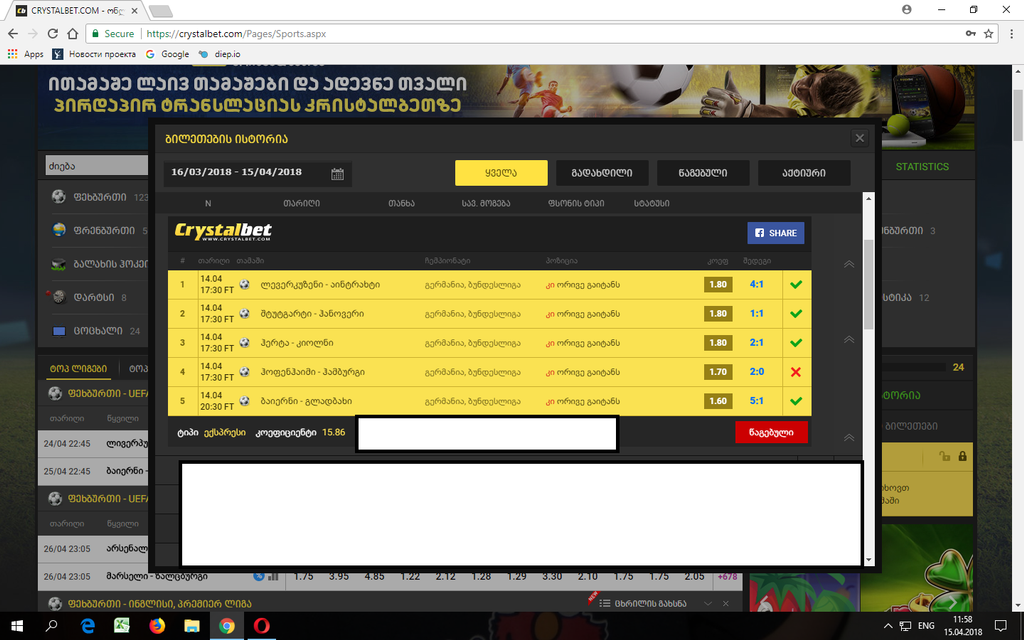1024x640 pixels.
Task: Click the red წაგებული status button below the ticket
Action: (771, 432)
